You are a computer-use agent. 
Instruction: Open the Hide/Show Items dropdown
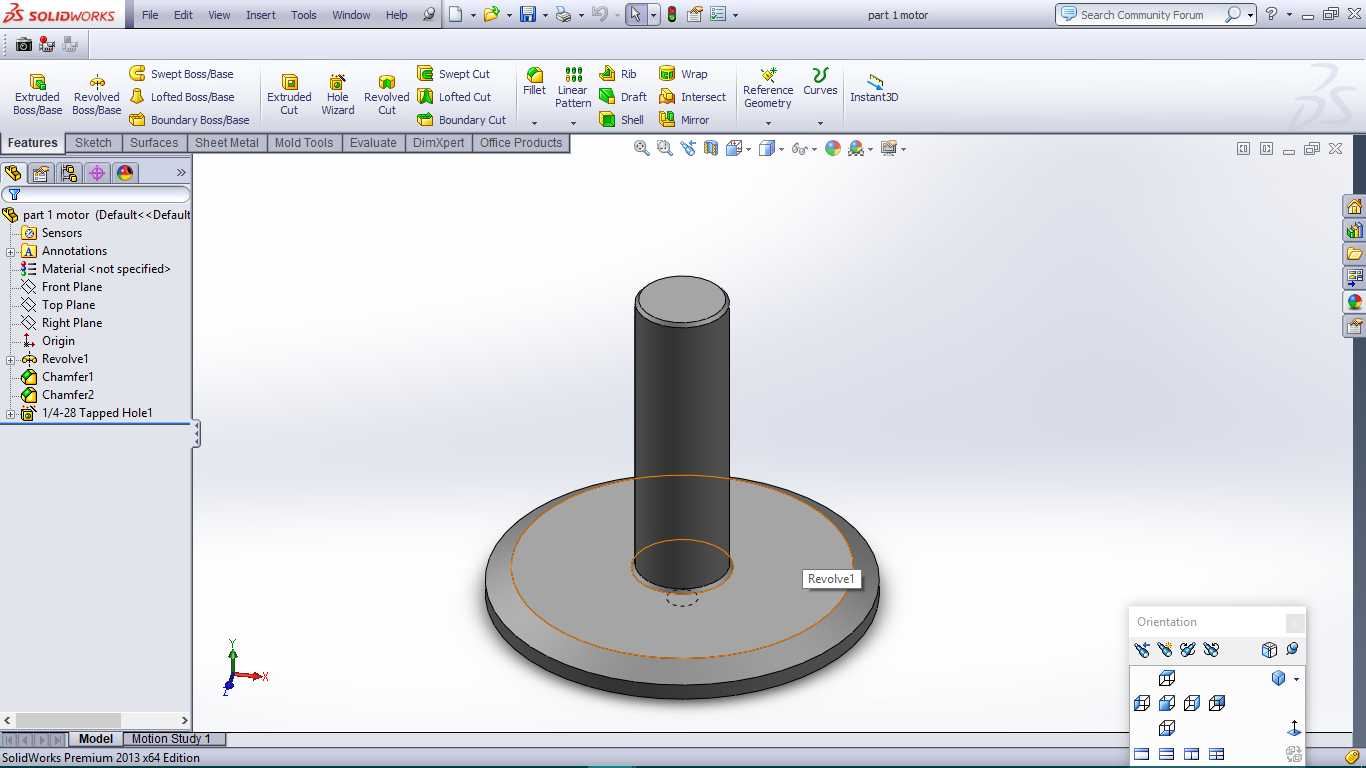814,149
